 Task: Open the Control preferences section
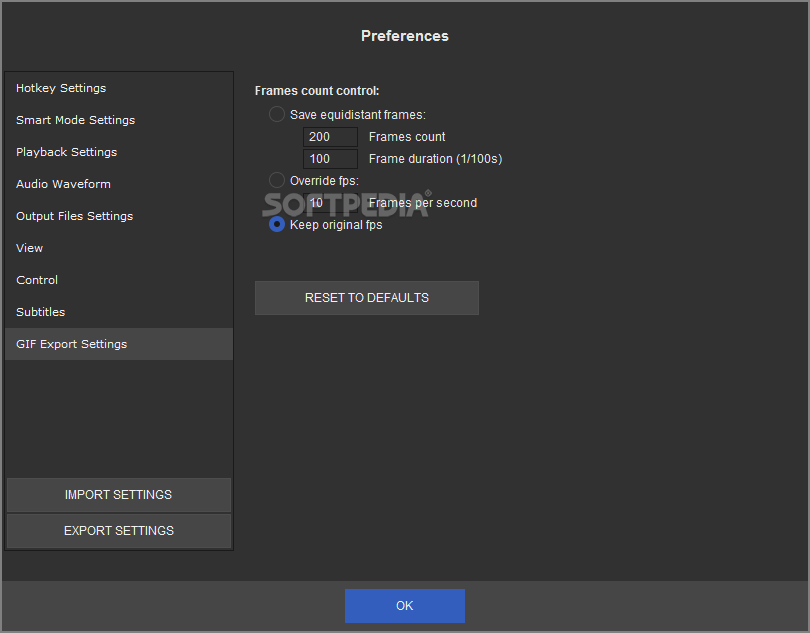tap(119, 280)
